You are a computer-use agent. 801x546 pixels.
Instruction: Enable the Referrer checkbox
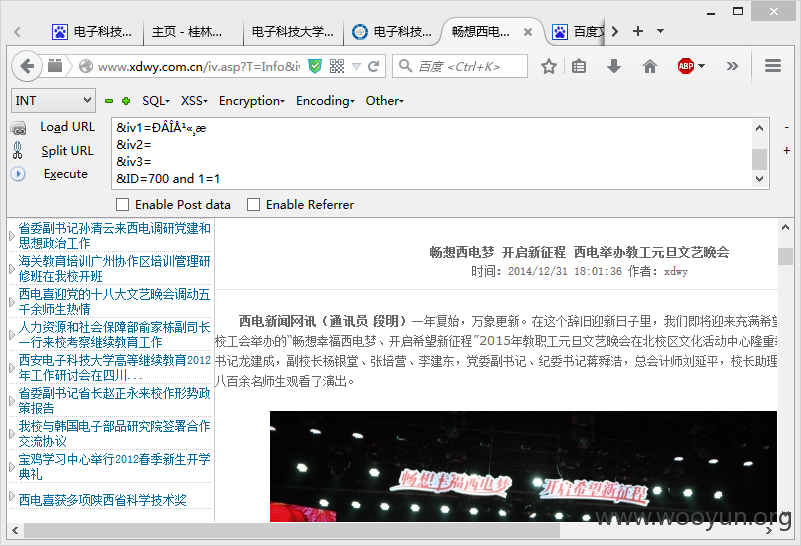click(253, 205)
